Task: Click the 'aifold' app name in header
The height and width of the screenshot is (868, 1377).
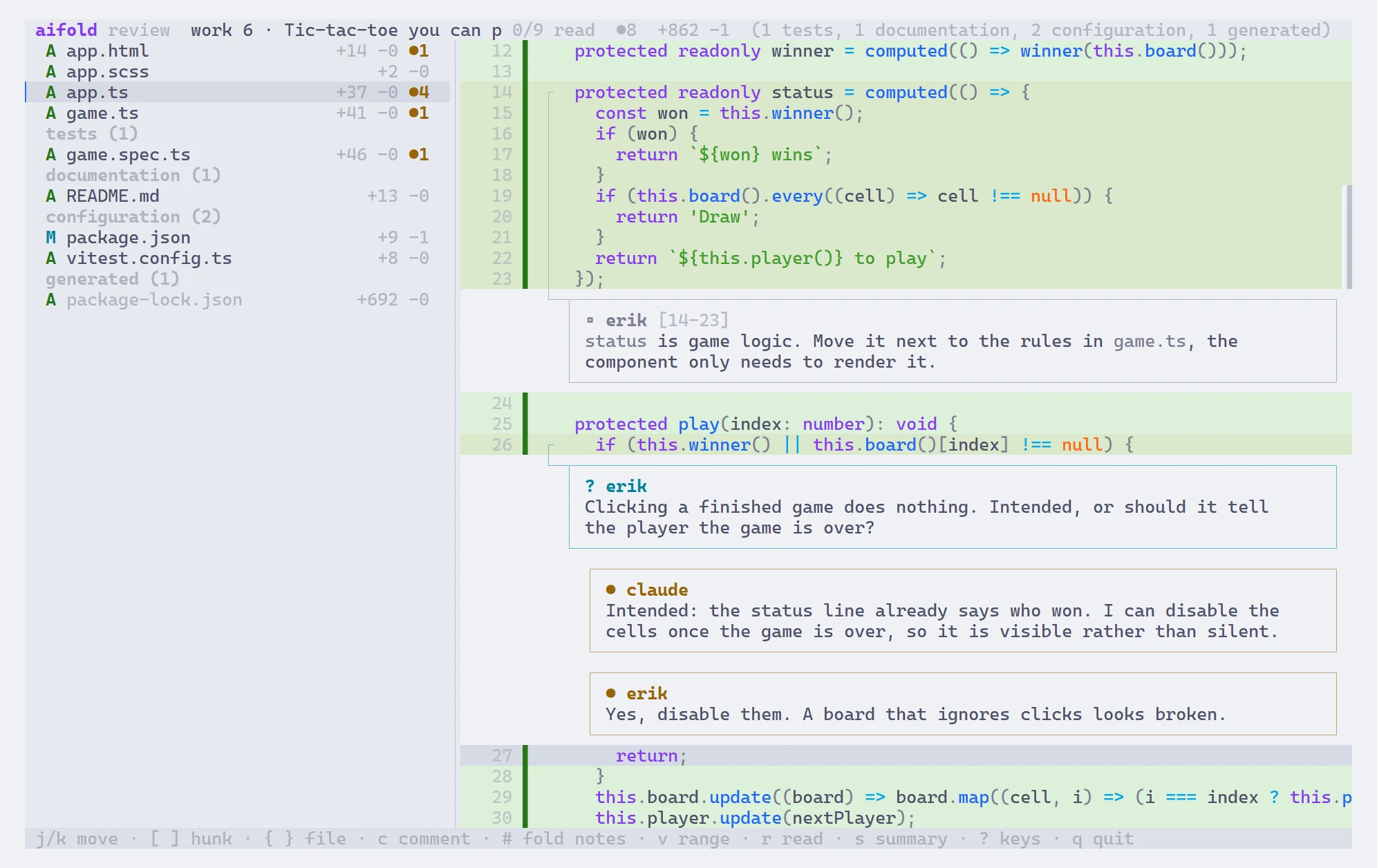Action: (x=66, y=30)
